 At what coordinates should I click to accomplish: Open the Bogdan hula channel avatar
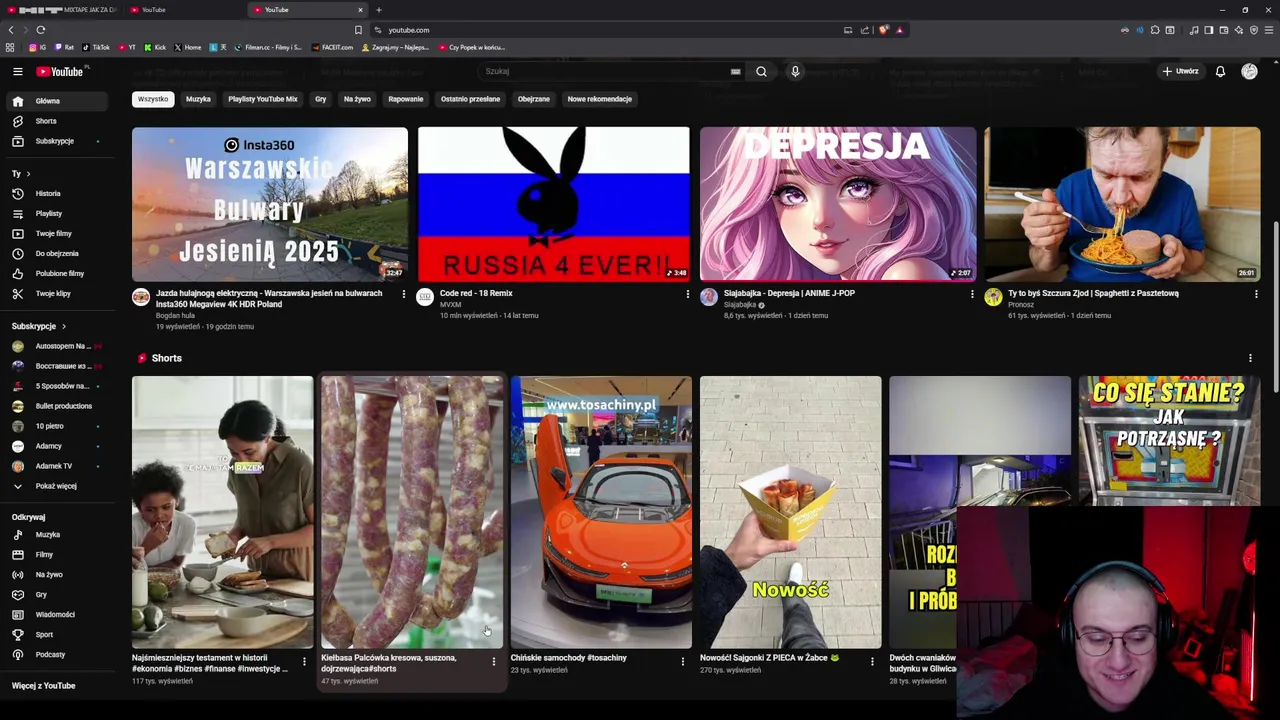pyautogui.click(x=141, y=297)
